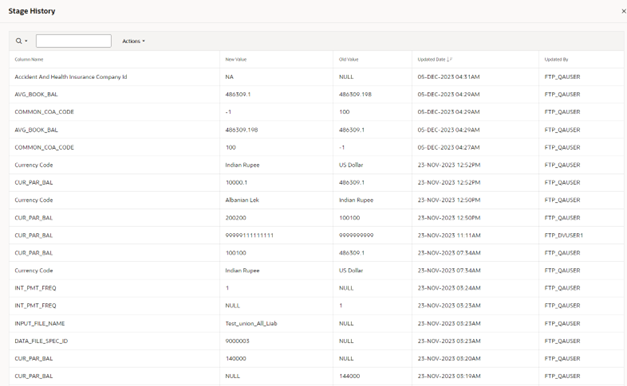Click the old value '9999999999'
Viewport: 627px width, 386px height.
pyautogui.click(x=356, y=235)
